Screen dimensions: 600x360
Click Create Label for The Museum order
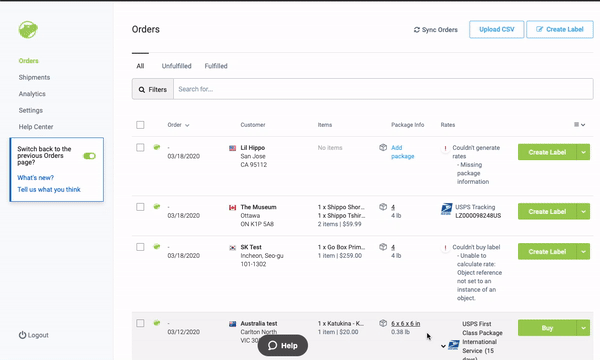[547, 212]
